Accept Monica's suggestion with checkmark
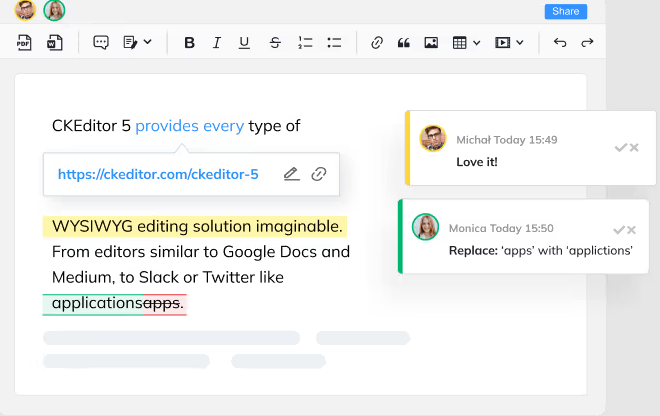The image size is (660, 416). pyautogui.click(x=619, y=230)
